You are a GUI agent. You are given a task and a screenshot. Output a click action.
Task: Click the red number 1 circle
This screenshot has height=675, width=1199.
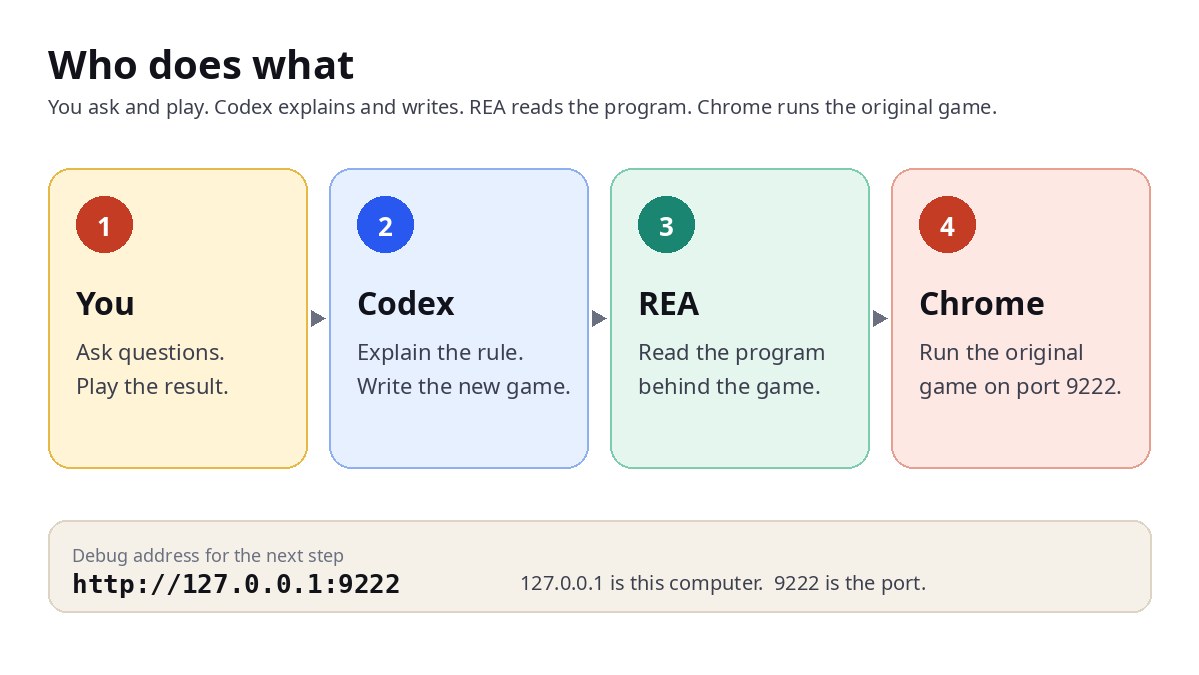point(105,225)
